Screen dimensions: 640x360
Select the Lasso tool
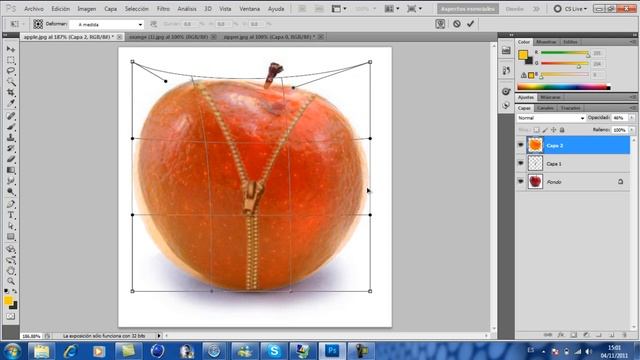11,71
